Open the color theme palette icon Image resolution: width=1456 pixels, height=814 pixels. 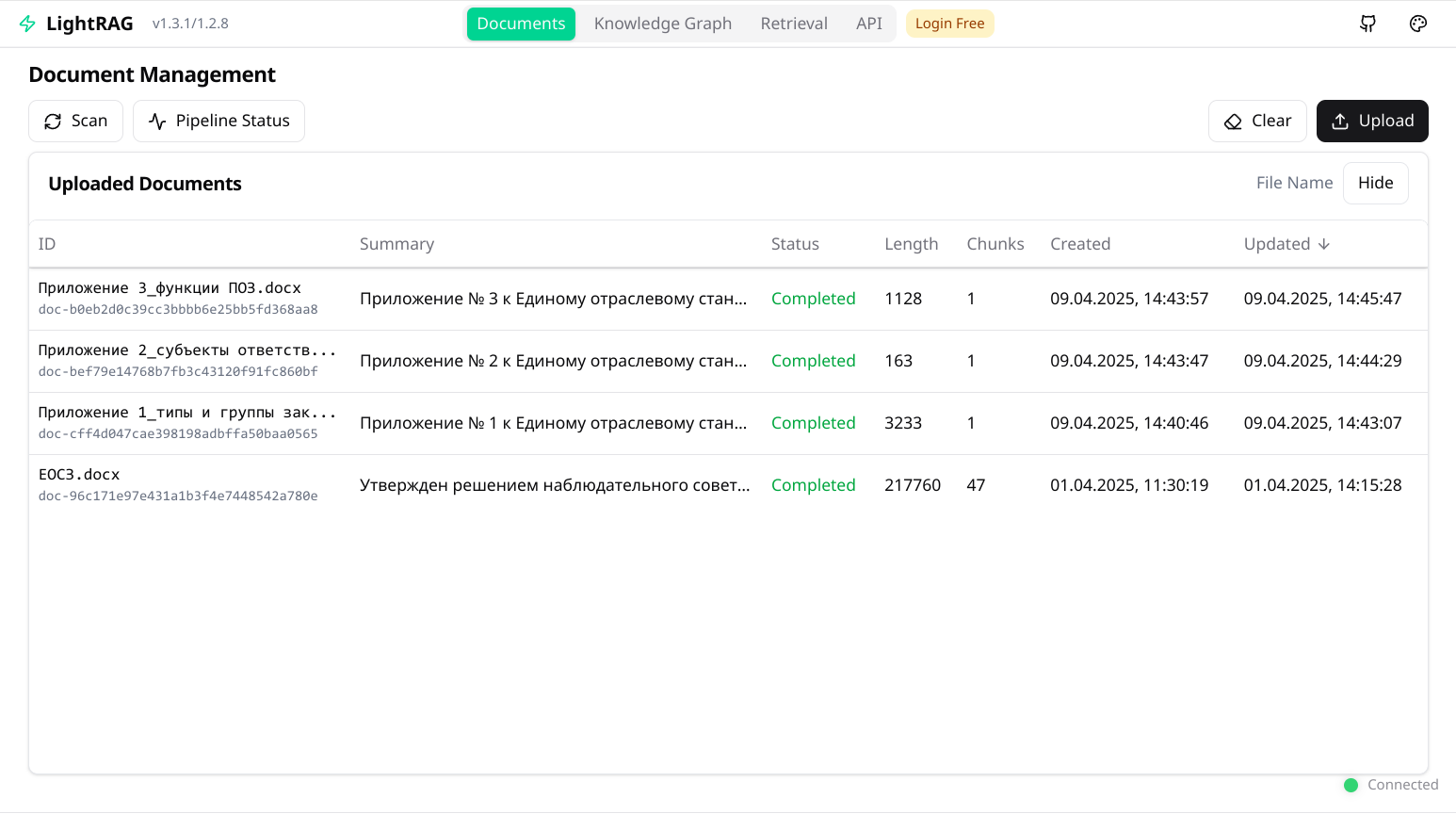tap(1417, 24)
